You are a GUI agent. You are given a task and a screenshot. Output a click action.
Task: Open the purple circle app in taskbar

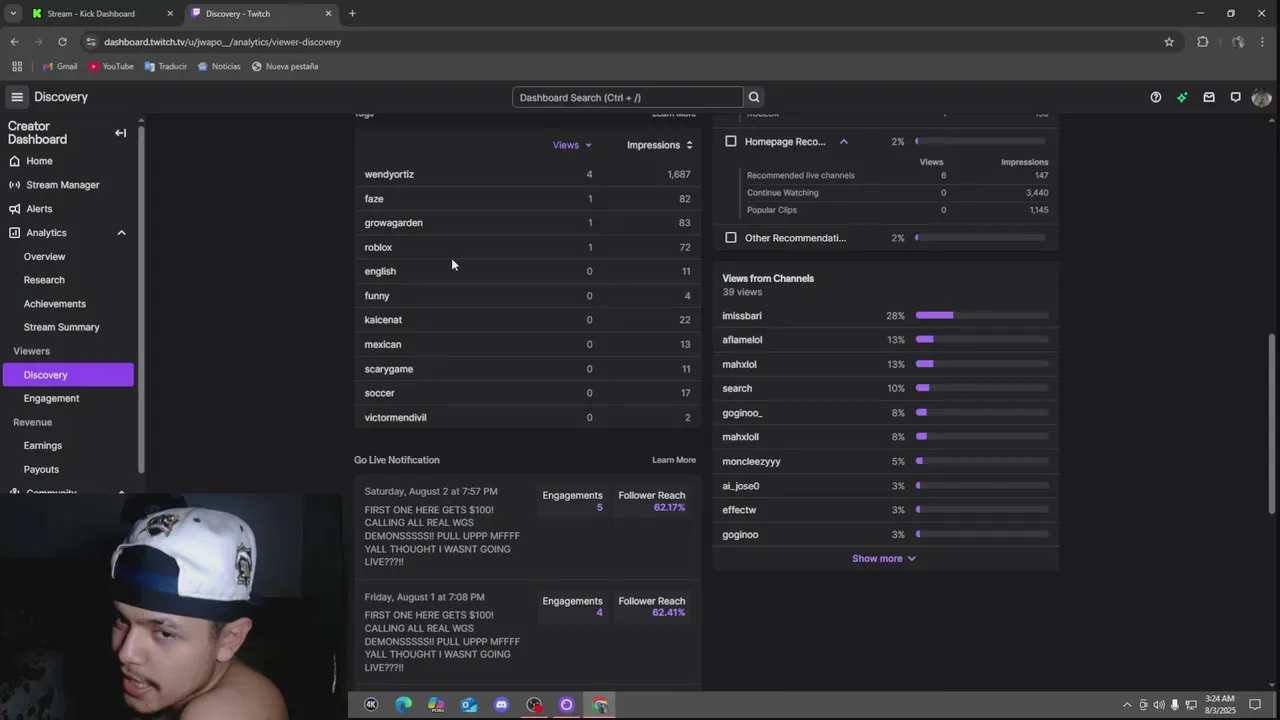pyautogui.click(x=566, y=705)
